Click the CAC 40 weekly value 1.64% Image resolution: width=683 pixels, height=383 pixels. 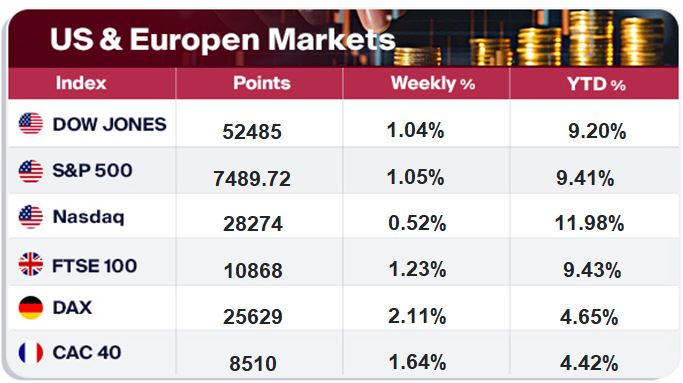pyautogui.click(x=417, y=362)
